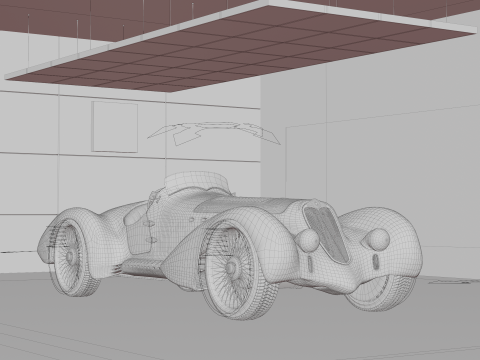Viewport: 480px width, 360px height.
Task: Select the floating wireframe outline above the car
Action: coord(213,133)
